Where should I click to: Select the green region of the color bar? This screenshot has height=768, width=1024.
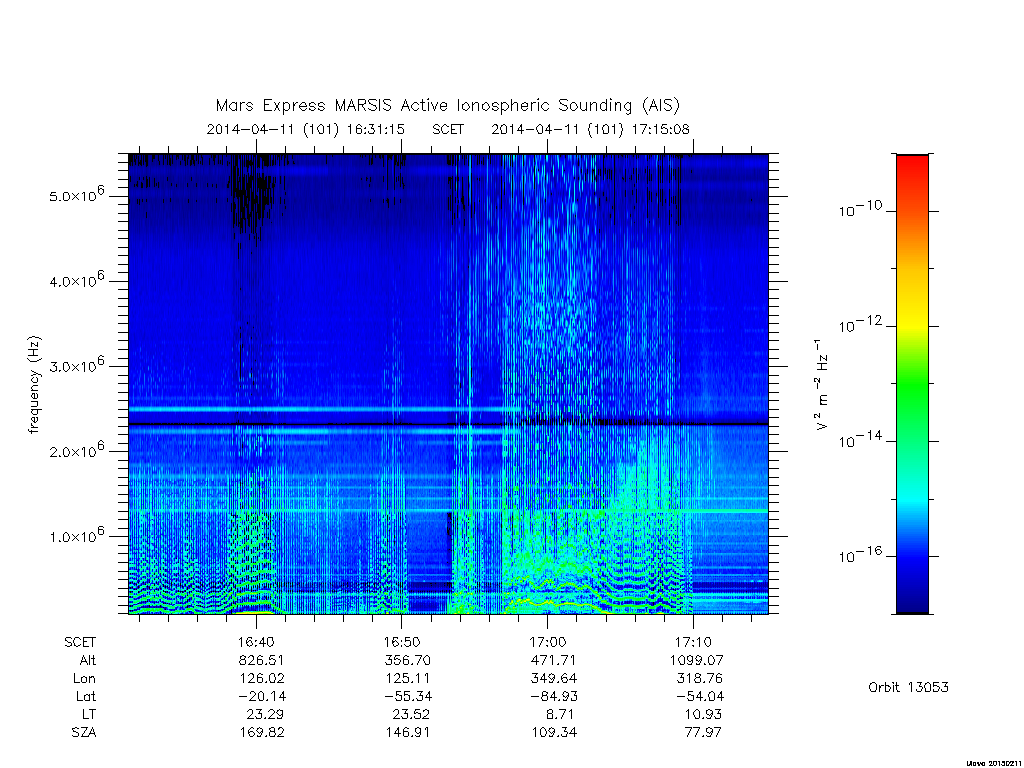coord(912,385)
